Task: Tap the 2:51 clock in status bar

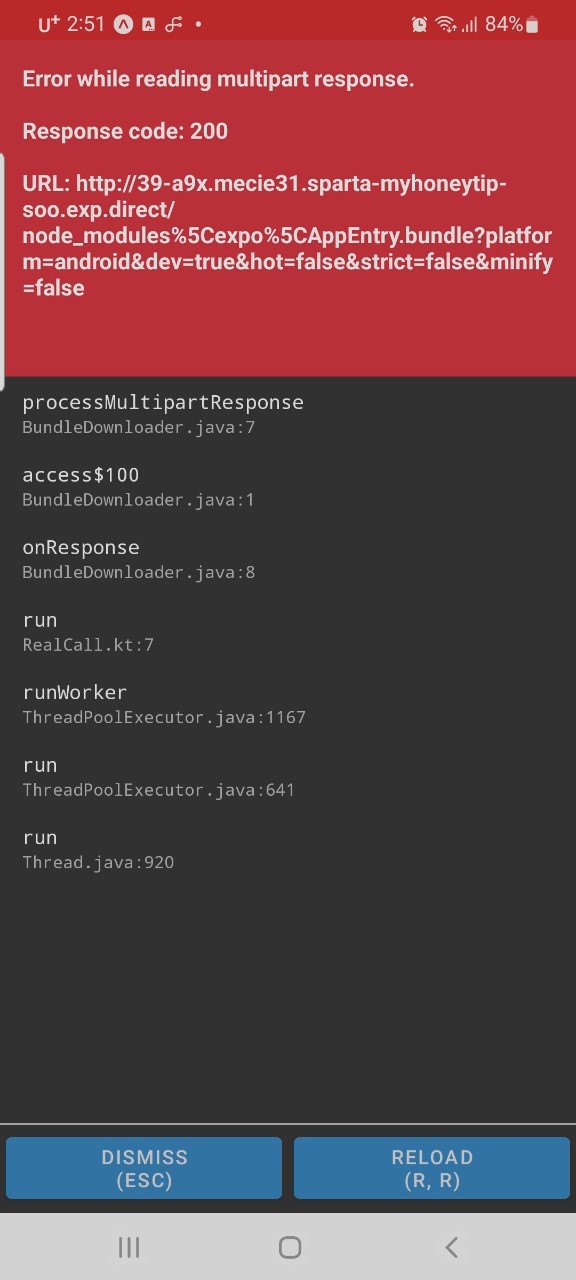Action: [86, 25]
